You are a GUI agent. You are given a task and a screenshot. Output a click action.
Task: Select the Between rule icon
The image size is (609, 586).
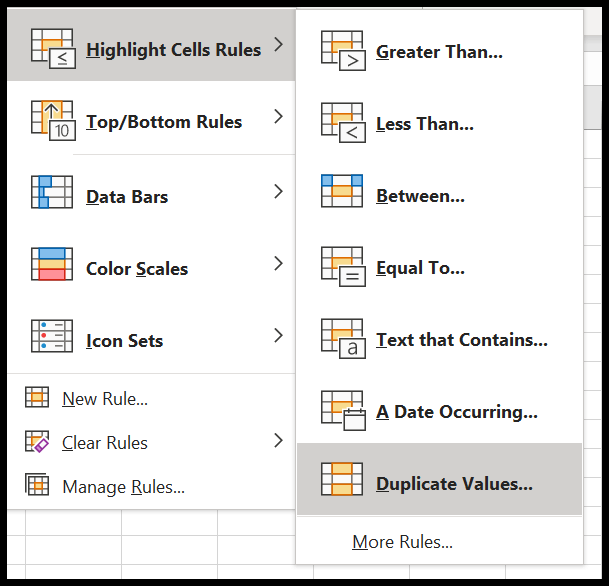(x=342, y=191)
